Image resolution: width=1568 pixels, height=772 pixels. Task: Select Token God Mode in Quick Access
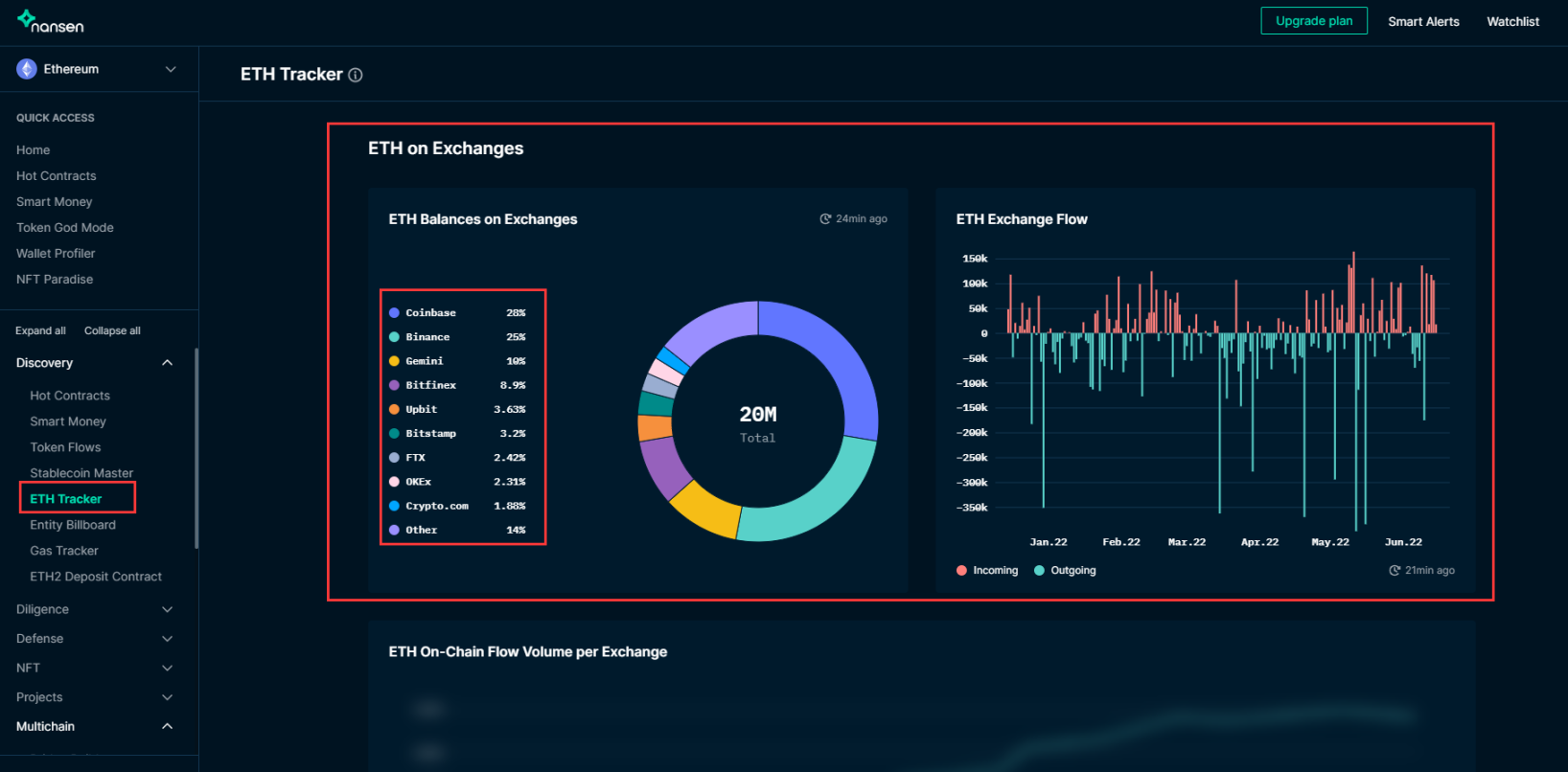[65, 228]
